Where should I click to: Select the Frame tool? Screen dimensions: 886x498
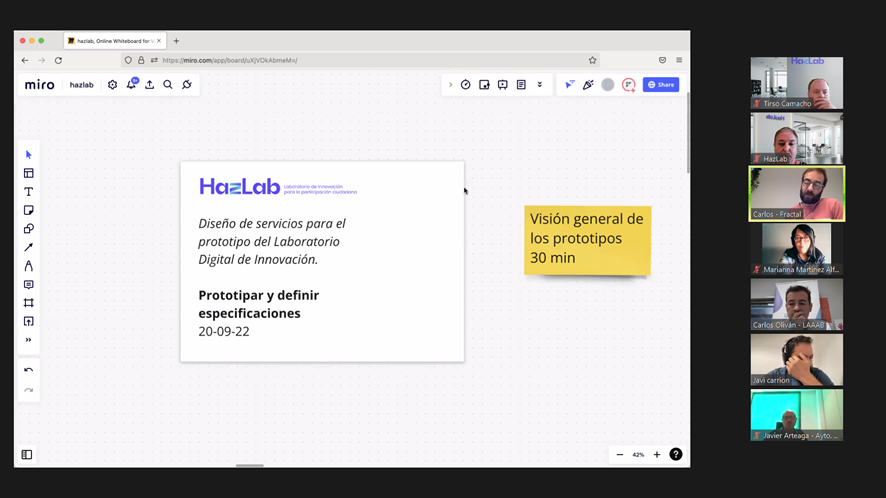click(28, 303)
